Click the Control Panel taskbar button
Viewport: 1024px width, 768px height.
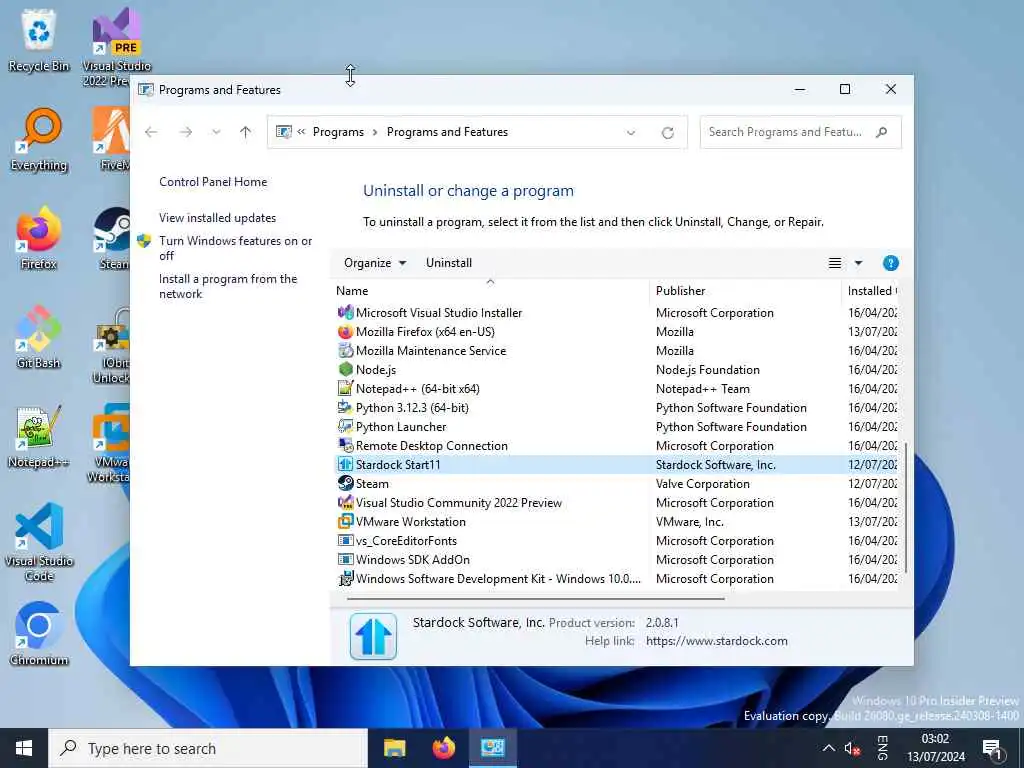492,748
